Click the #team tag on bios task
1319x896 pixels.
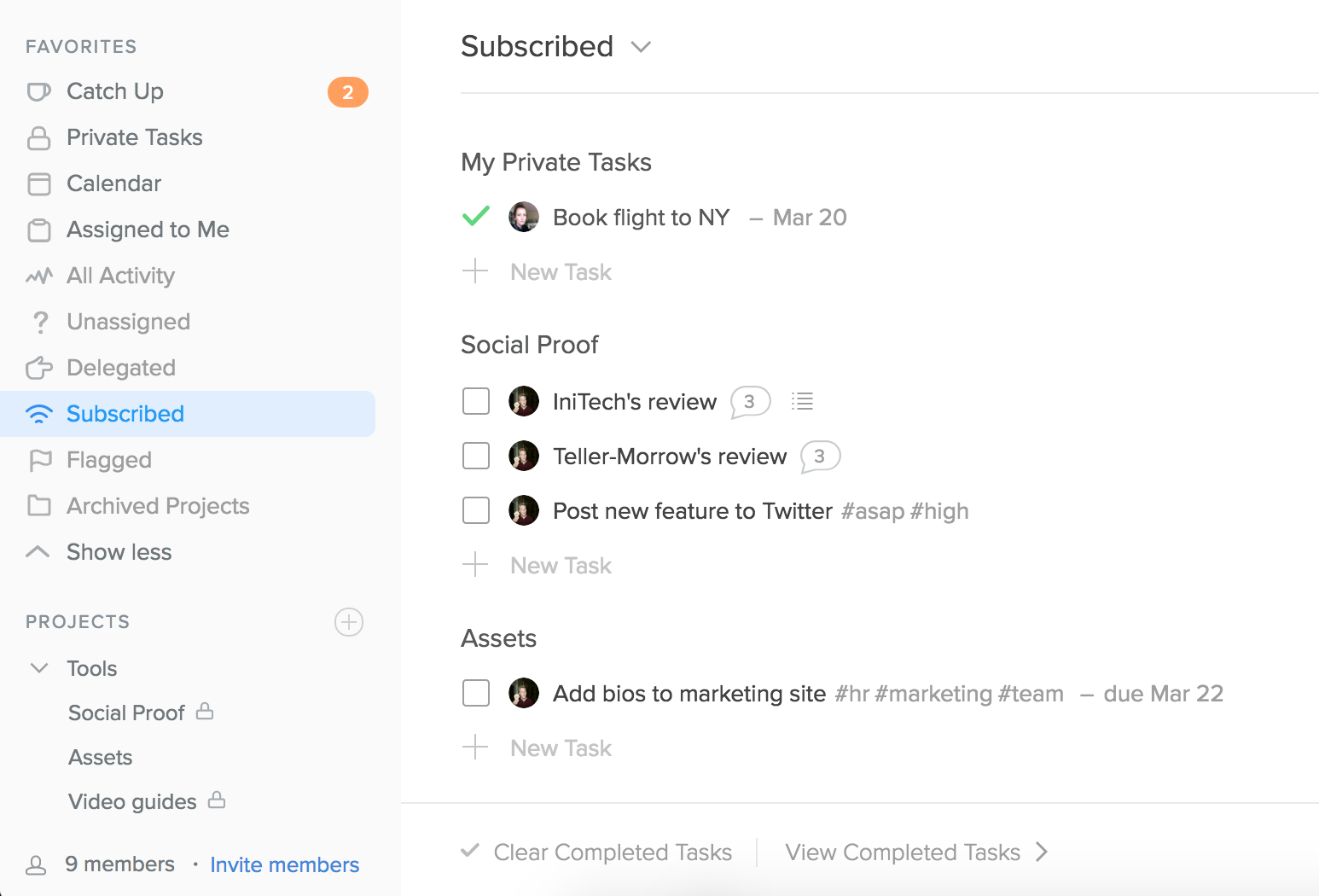[1031, 694]
